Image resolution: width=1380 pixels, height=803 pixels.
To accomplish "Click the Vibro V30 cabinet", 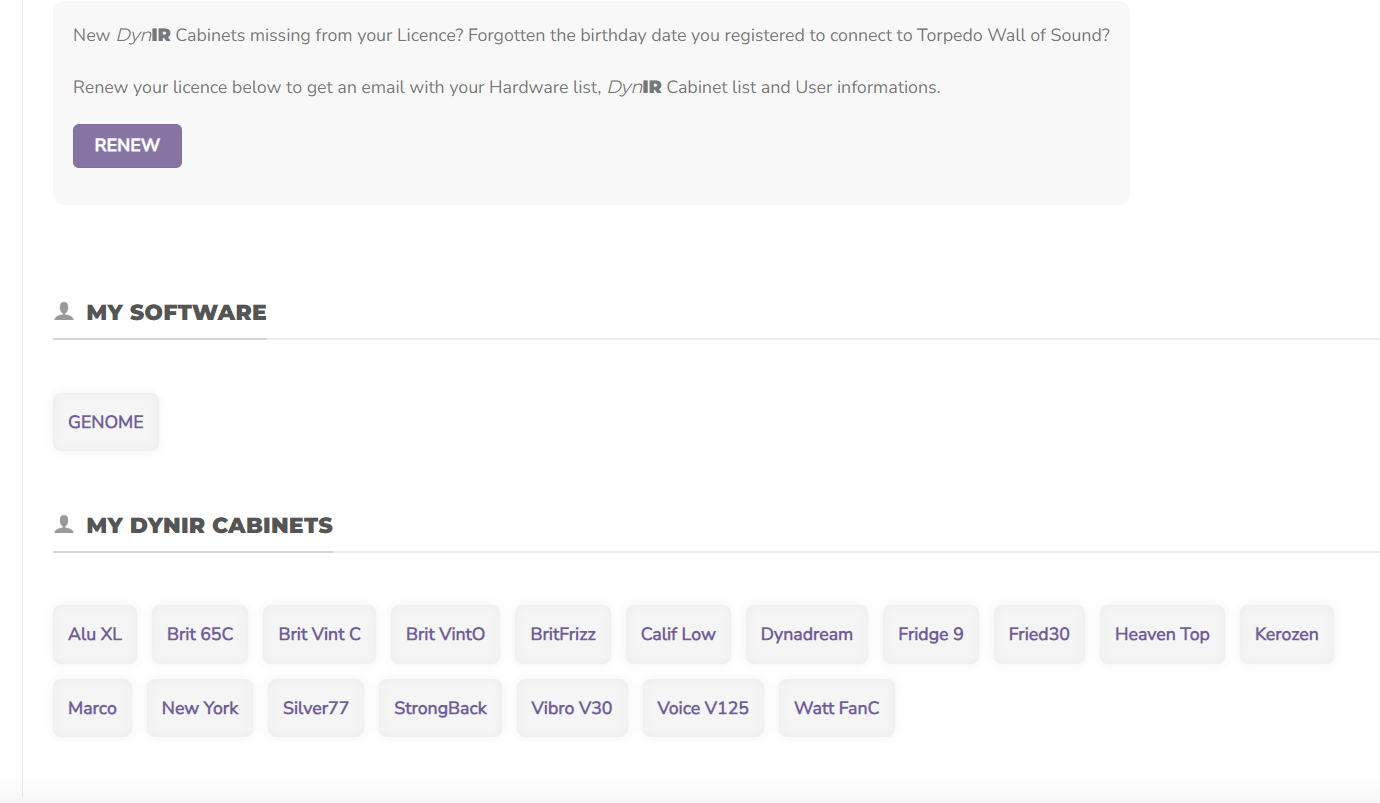I will coord(571,708).
